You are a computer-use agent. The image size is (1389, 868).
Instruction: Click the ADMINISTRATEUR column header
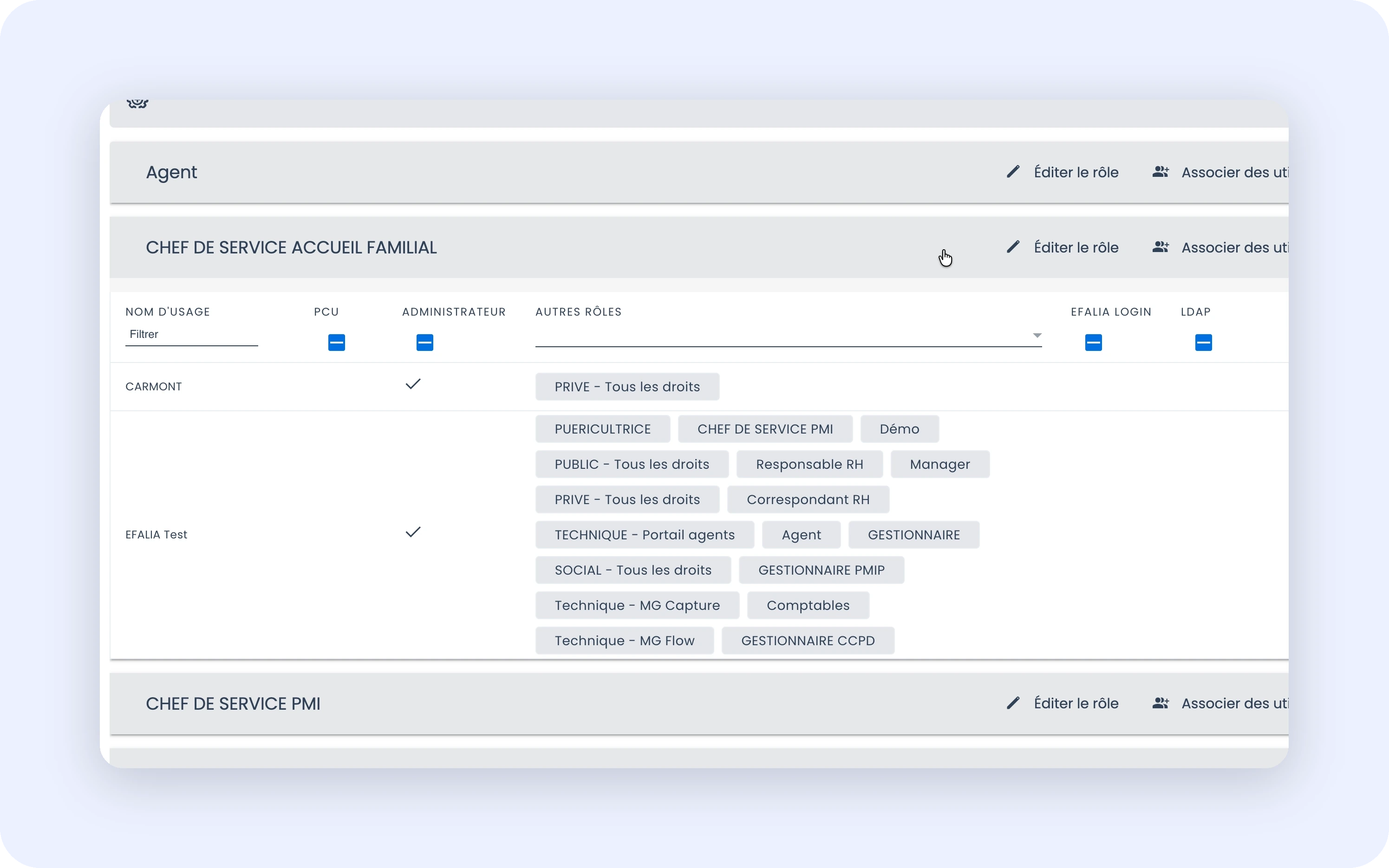454,312
